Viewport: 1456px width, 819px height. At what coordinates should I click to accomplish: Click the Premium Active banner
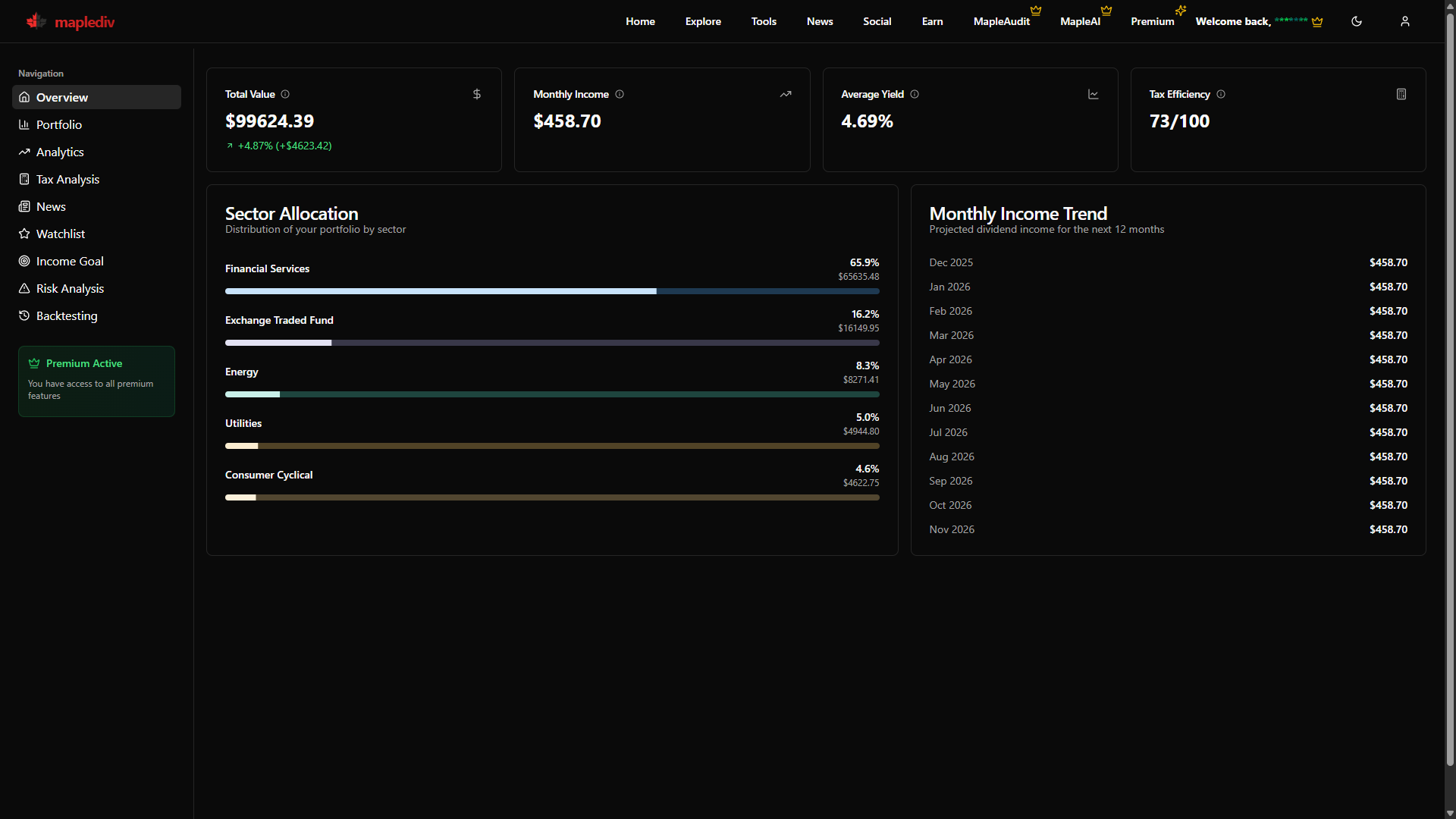pos(96,381)
